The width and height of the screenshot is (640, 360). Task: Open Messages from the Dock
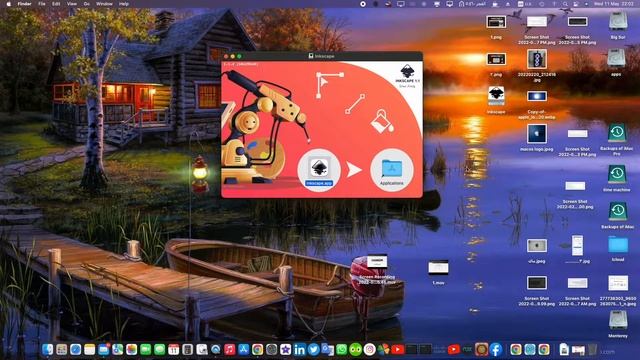160,349
